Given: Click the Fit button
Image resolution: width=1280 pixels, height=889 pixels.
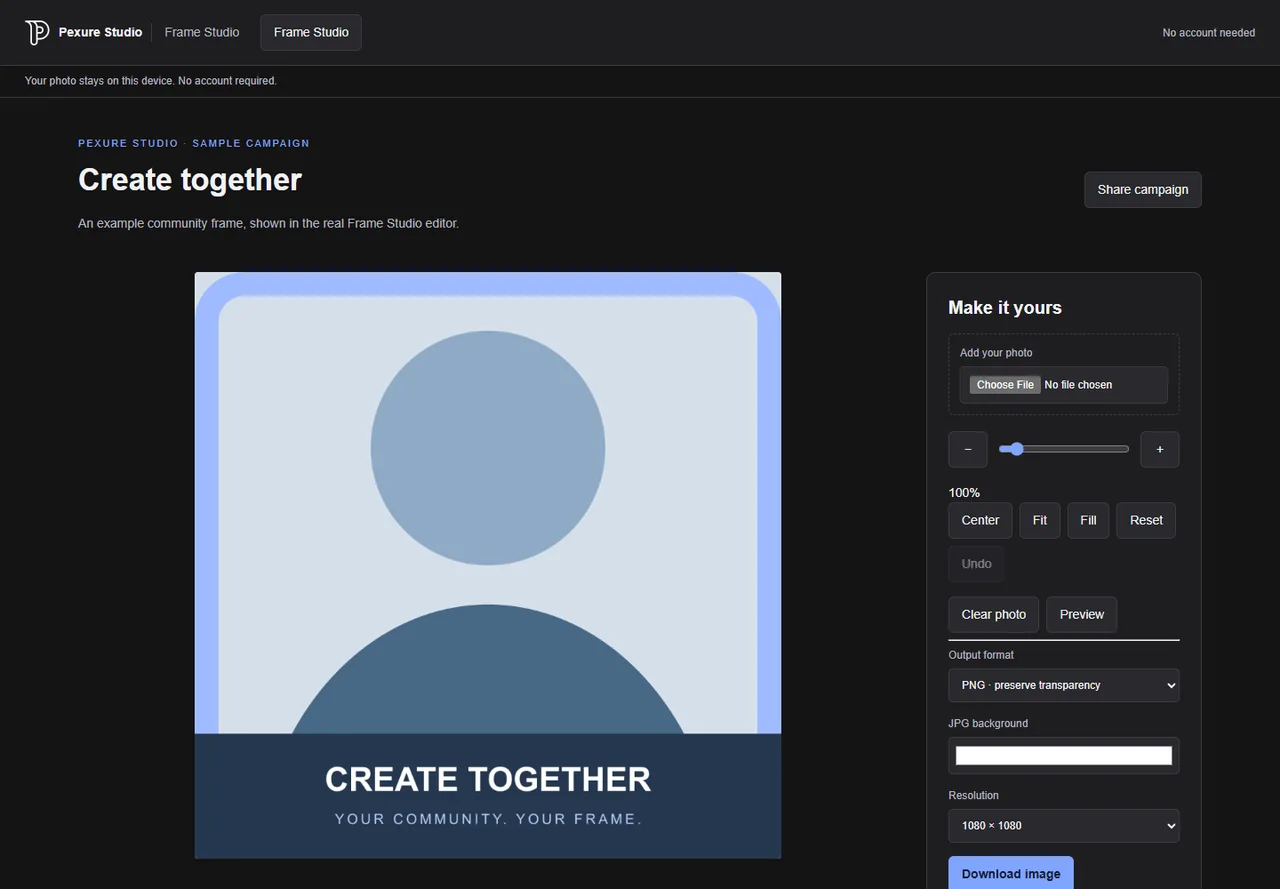Looking at the screenshot, I should [1040, 521].
